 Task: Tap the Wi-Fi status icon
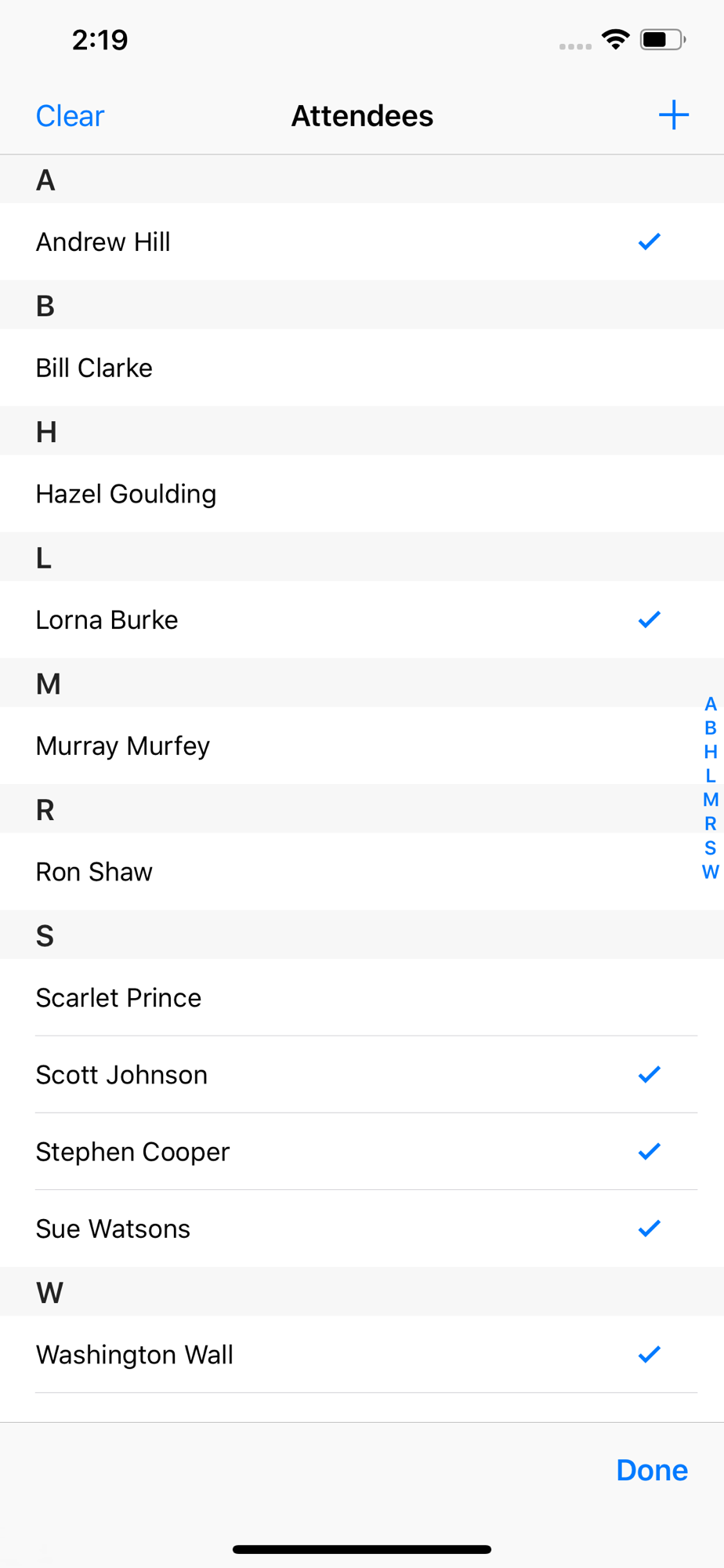pos(616,39)
